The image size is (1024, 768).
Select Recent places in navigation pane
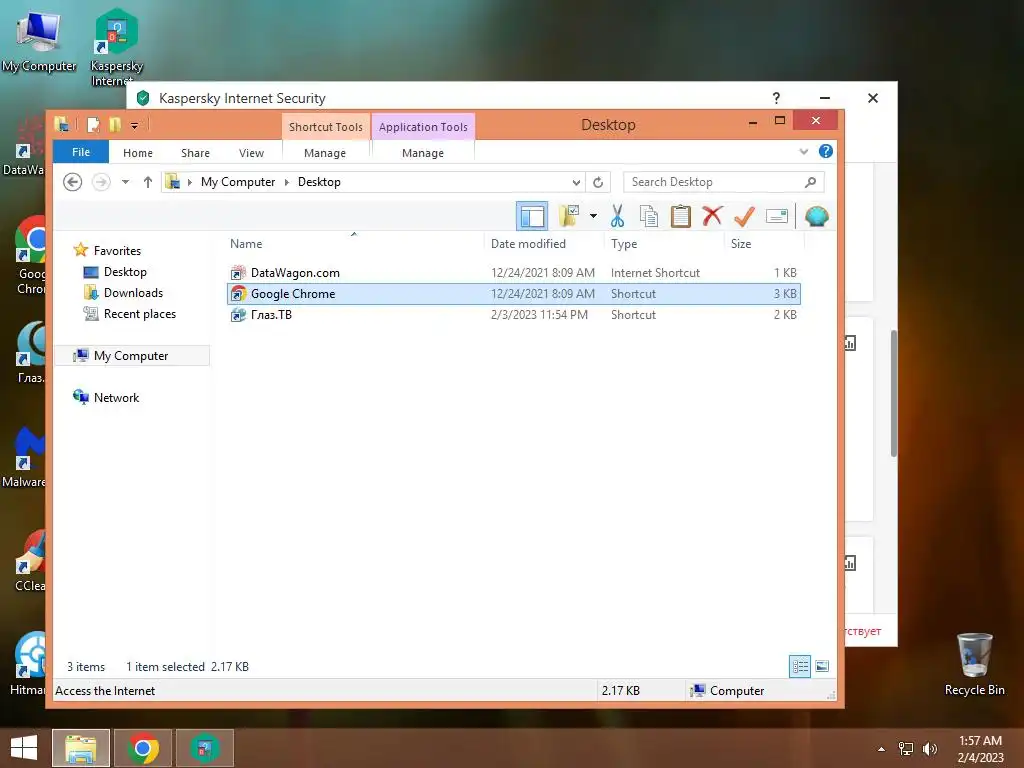pos(139,313)
